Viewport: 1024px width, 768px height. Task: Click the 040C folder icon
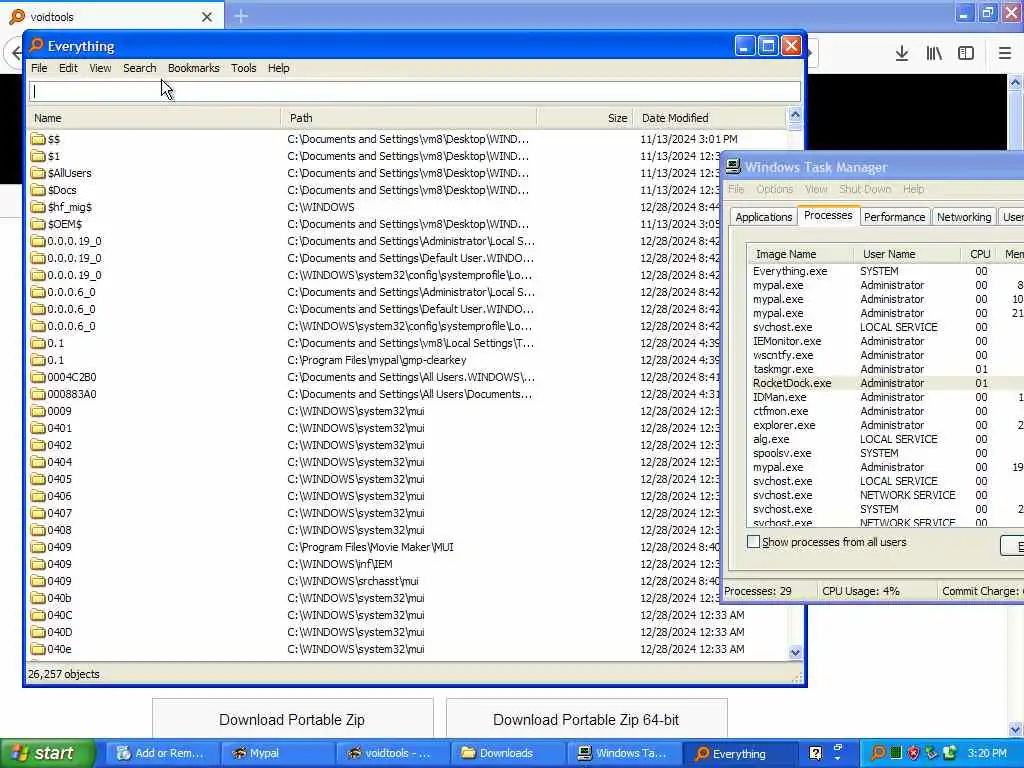pos(38,615)
